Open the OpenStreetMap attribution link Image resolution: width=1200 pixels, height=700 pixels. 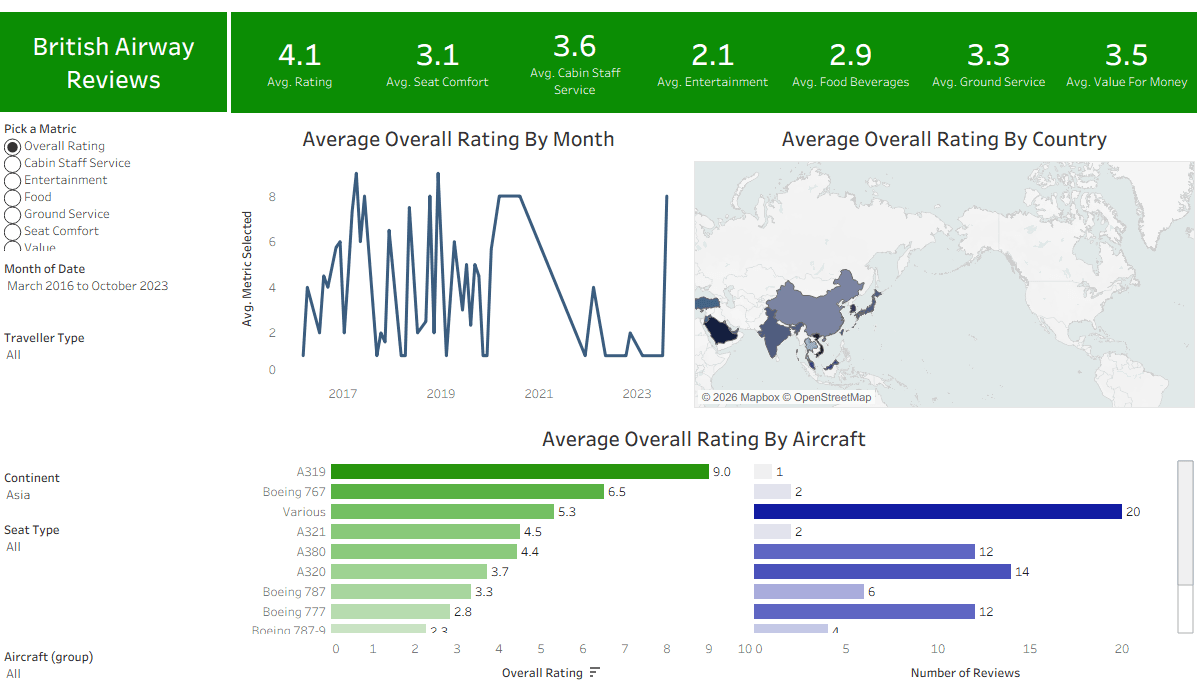[x=826, y=398]
